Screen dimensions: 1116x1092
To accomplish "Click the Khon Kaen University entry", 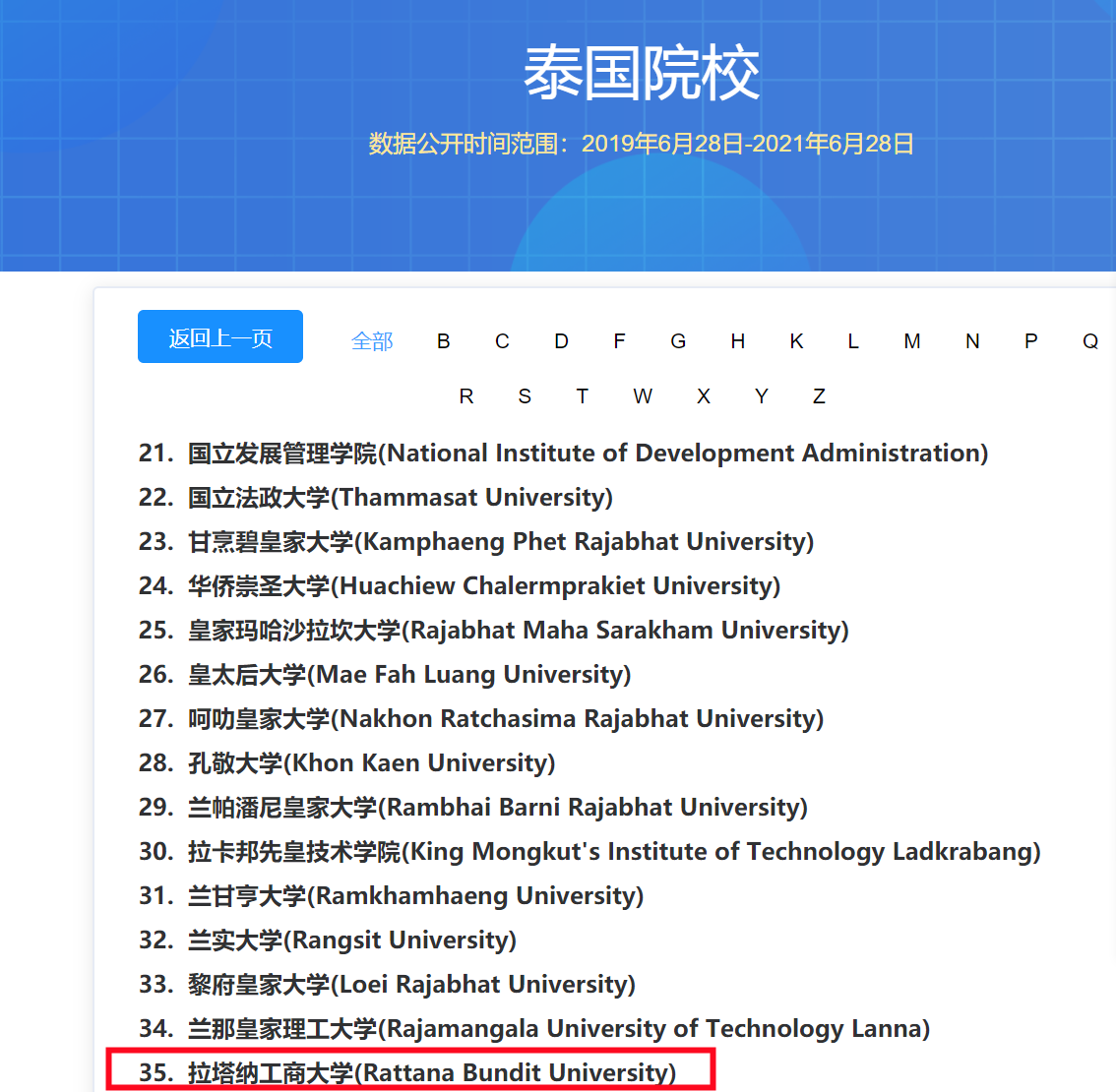I will 371,763.
